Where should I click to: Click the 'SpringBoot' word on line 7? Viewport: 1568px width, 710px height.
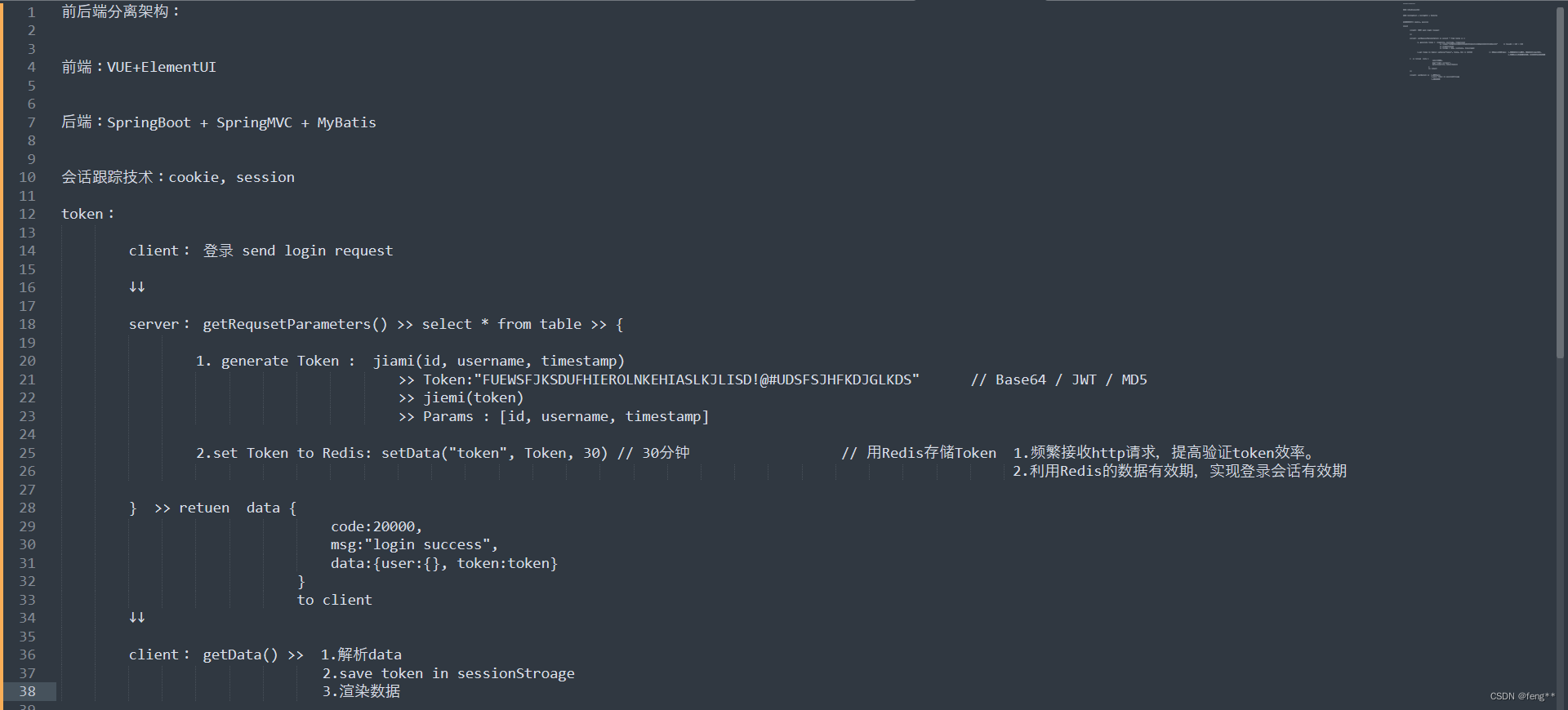[x=149, y=122]
